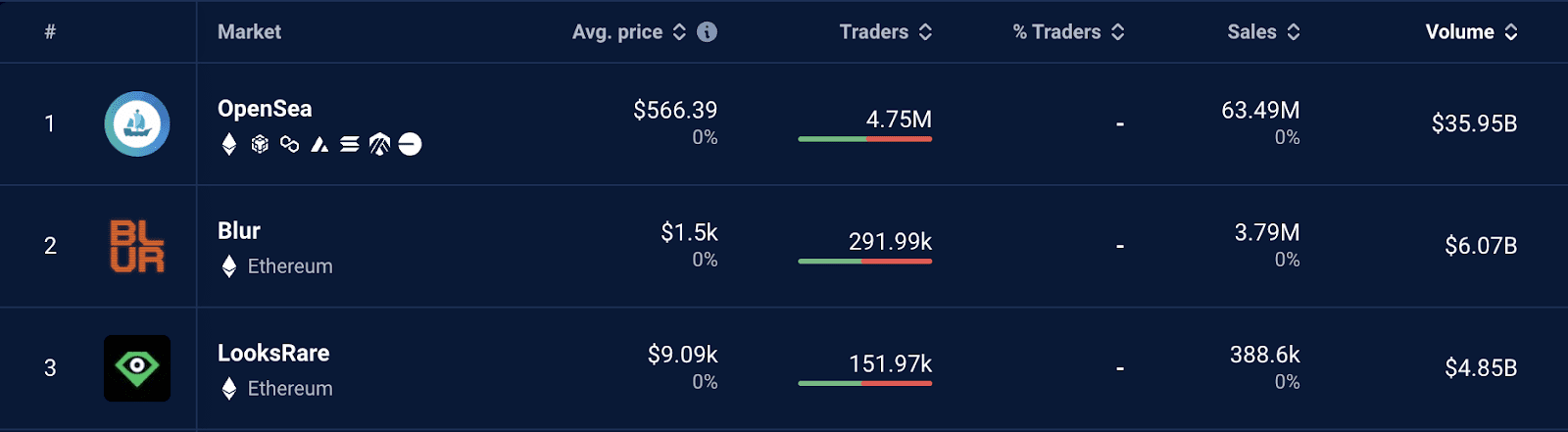Sort the table by Avg. price
This screenshot has height=432, width=1568.
[x=629, y=32]
